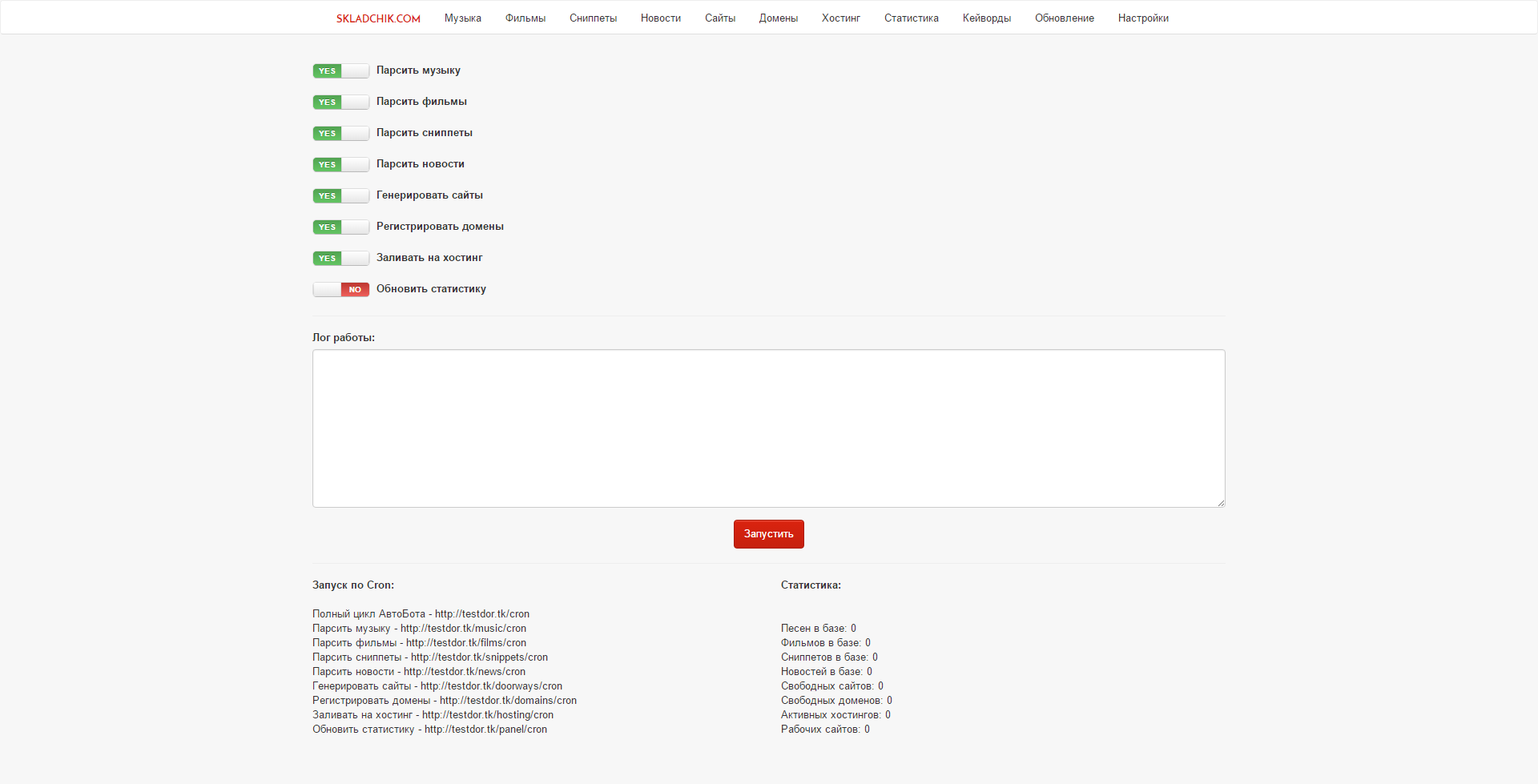
Task: Open the Хостинг menu item
Action: (840, 18)
